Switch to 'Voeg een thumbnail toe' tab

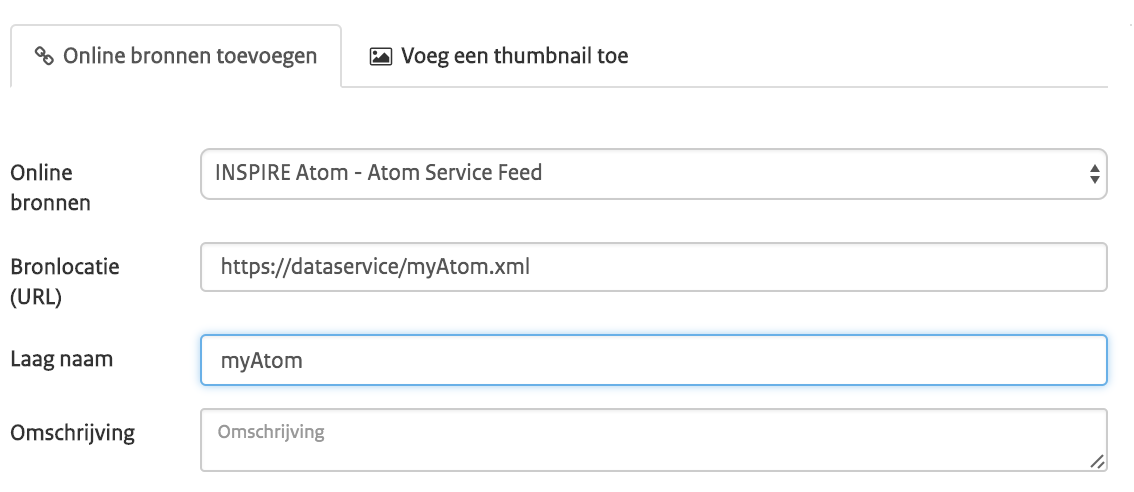coord(499,56)
